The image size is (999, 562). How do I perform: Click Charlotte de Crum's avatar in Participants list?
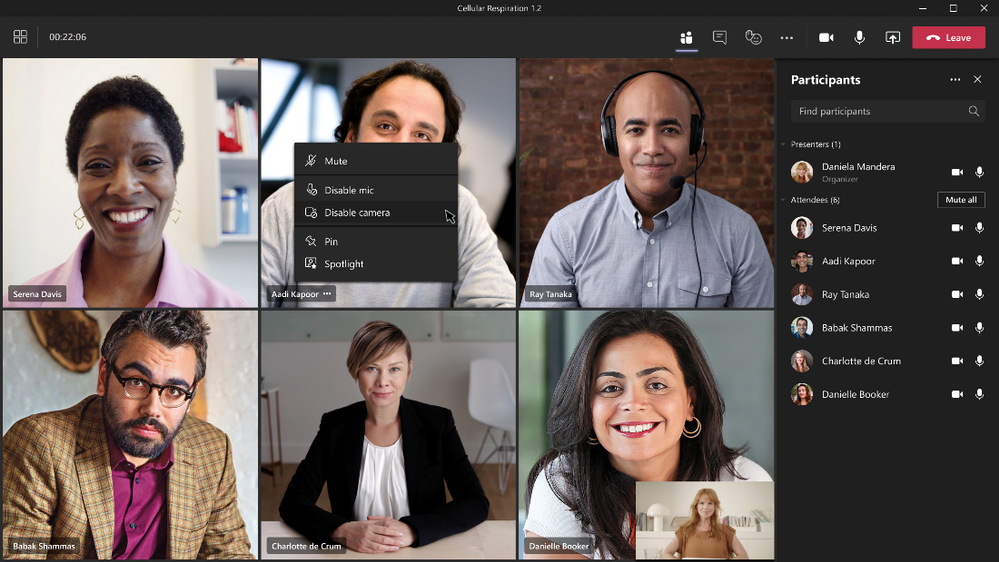tap(801, 361)
